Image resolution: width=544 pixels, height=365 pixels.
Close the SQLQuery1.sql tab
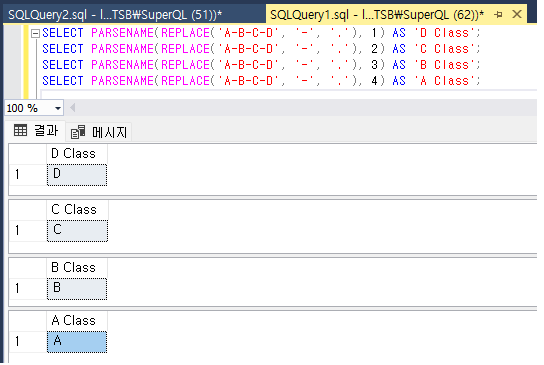[x=517, y=15]
